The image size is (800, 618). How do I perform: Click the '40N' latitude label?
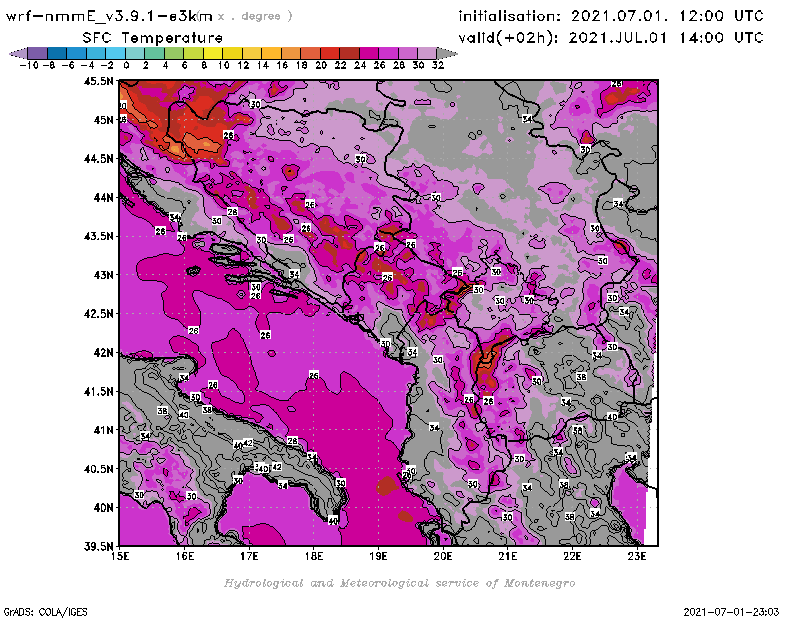coord(103,508)
